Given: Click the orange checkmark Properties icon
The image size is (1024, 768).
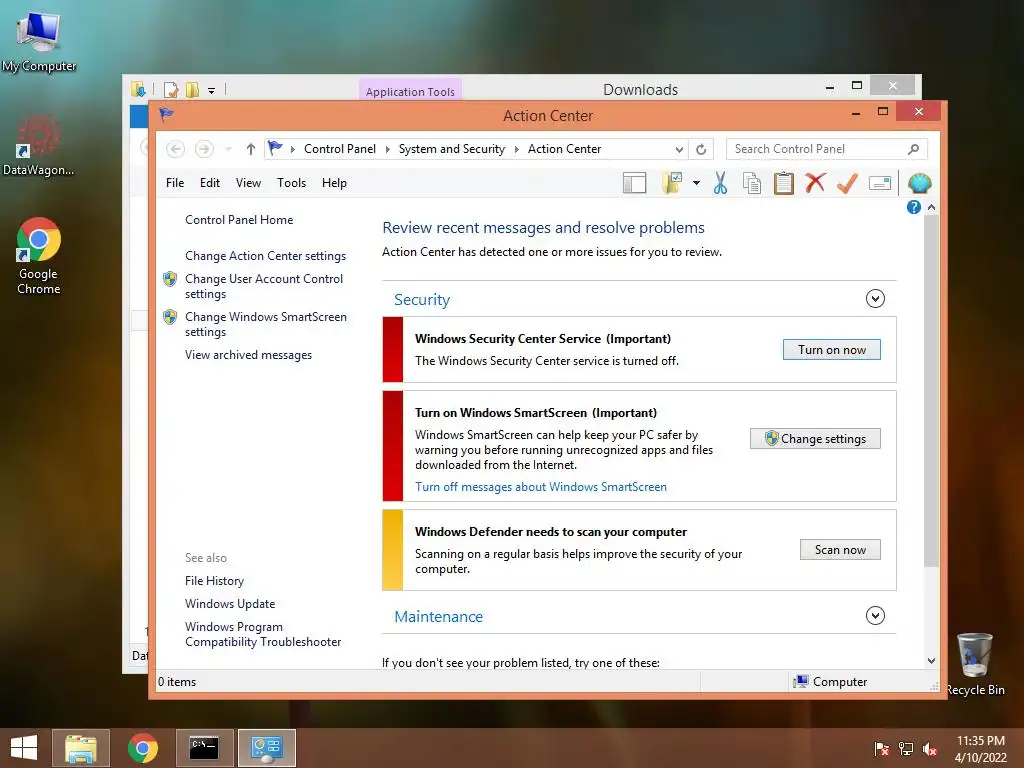Looking at the screenshot, I should (x=847, y=184).
